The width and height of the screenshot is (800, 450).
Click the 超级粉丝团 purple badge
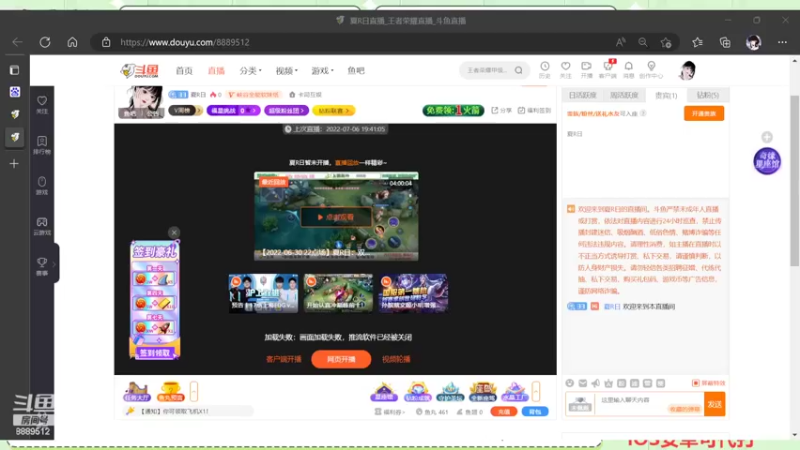point(286,110)
